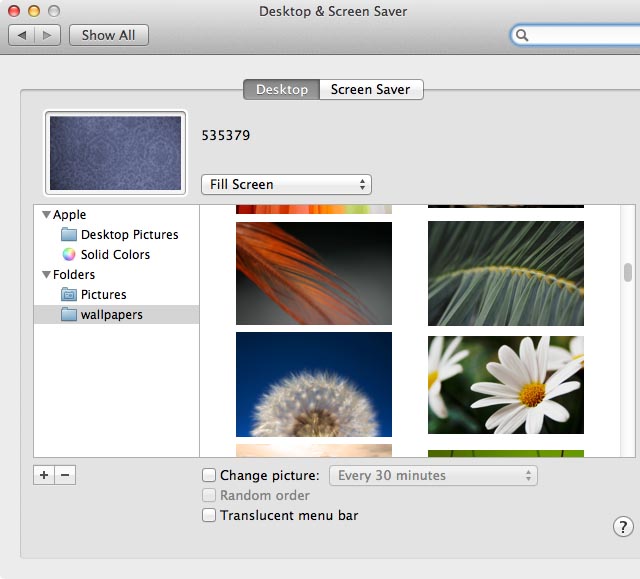
Task: Collapse the Folders section triangle
Action: 46,275
